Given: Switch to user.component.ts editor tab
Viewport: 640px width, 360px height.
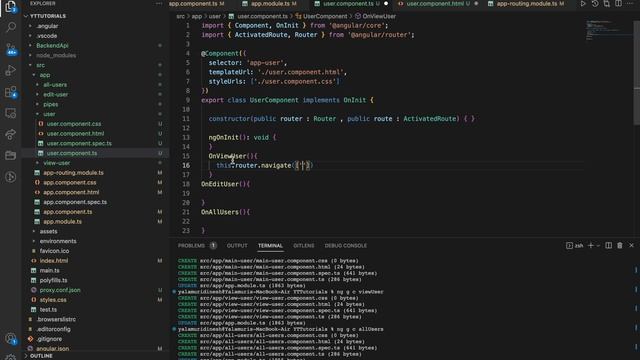Looking at the screenshot, I should pos(351,4).
